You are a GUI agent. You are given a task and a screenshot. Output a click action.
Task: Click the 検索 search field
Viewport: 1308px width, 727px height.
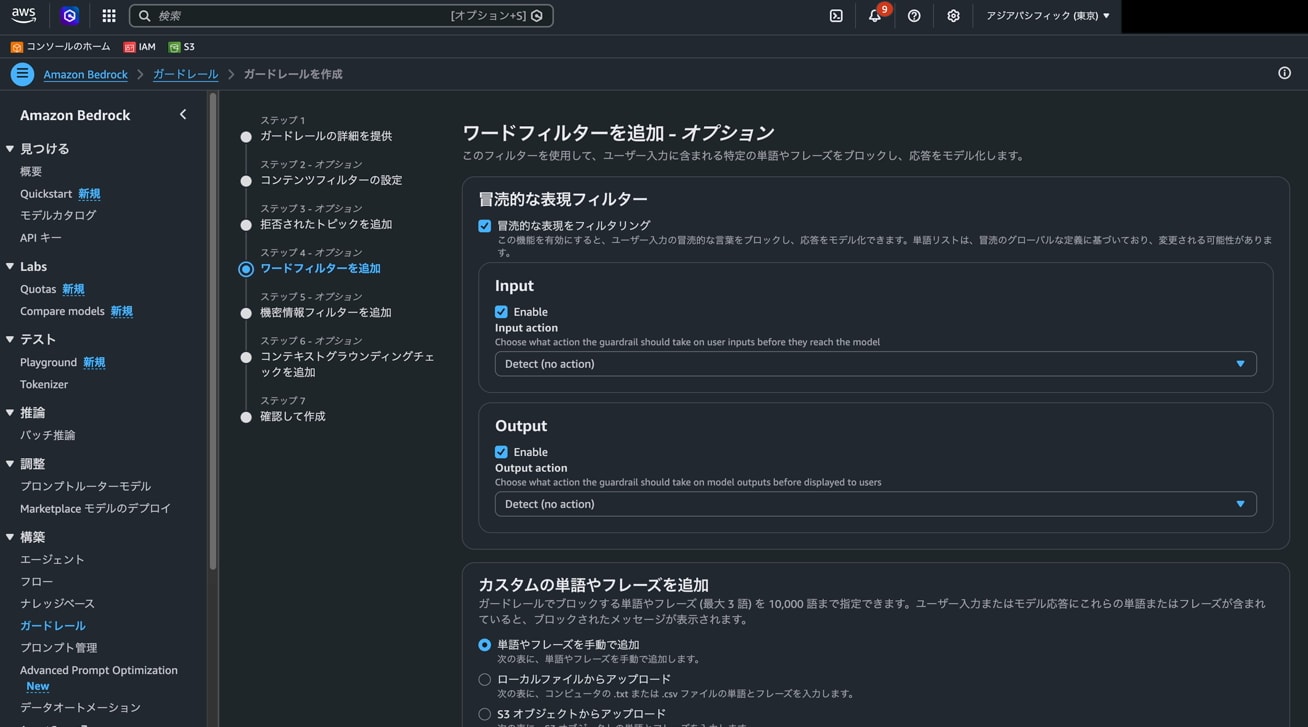(x=341, y=16)
